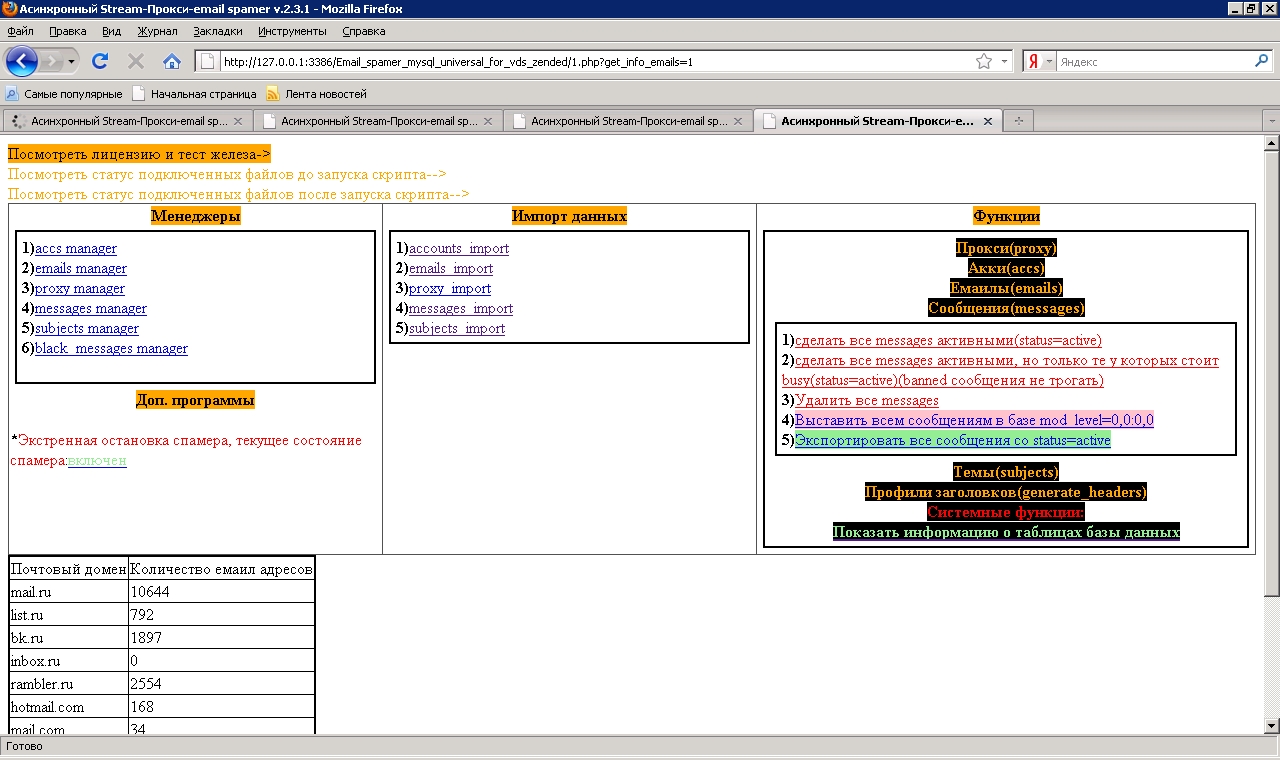Close the third tab
The height and width of the screenshot is (760, 1280).
point(737,121)
